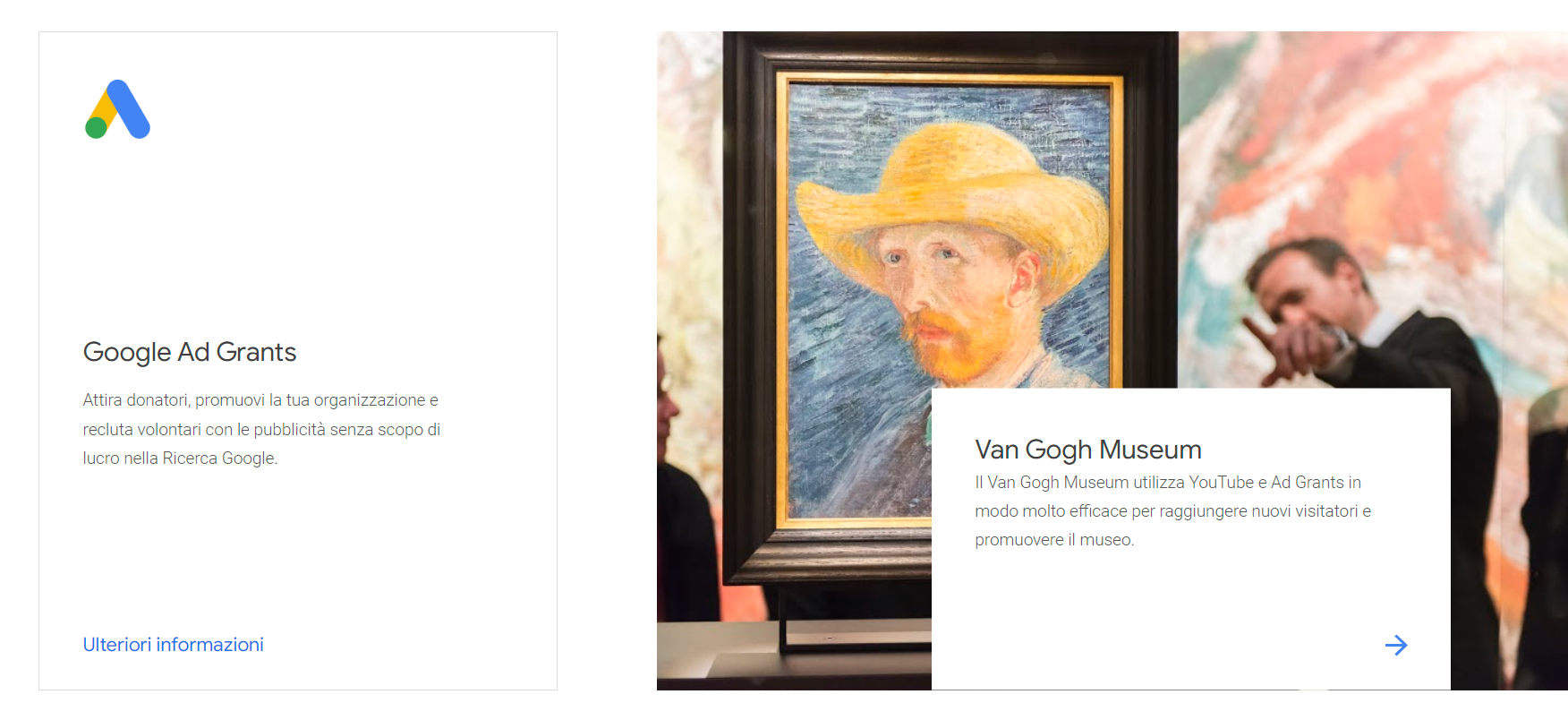
Task: Click the 'promuovere il museo.' text line
Action: tap(1054, 540)
